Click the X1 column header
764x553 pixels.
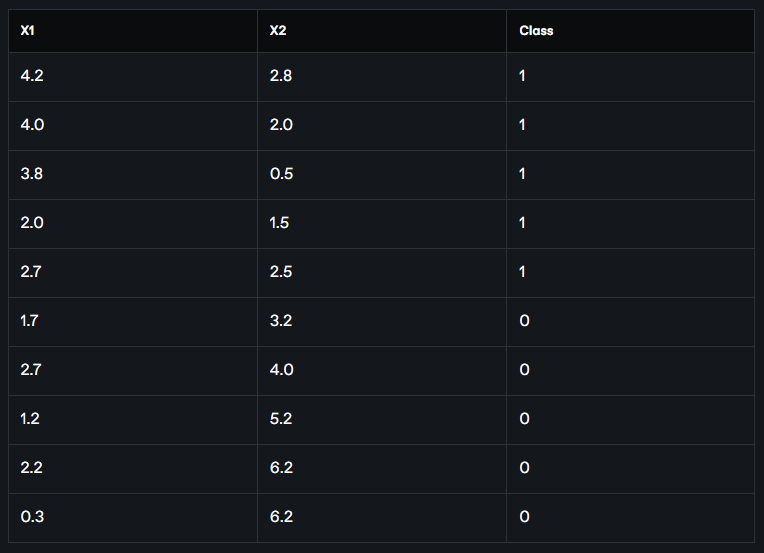(30, 31)
